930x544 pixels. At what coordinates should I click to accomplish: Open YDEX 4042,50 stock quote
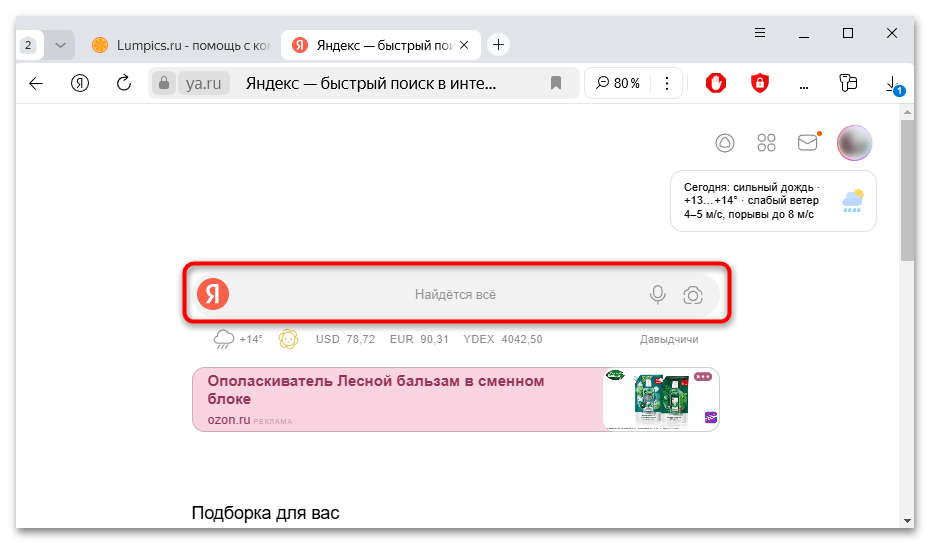pos(502,339)
